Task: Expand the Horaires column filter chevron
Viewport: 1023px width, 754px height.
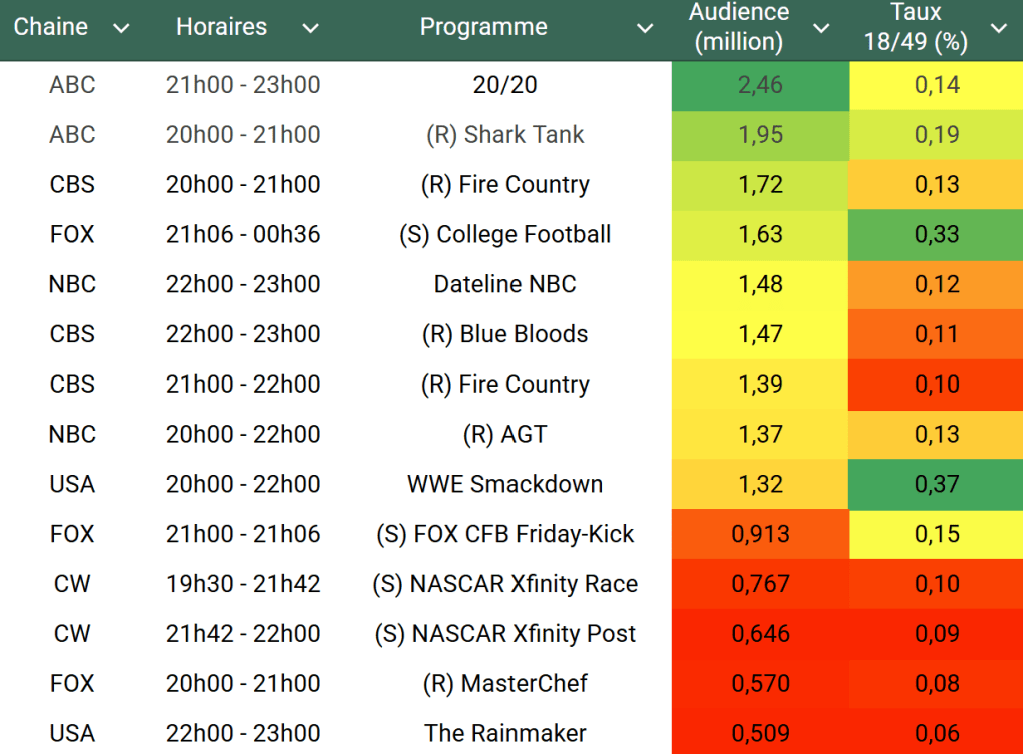Action: tap(311, 28)
